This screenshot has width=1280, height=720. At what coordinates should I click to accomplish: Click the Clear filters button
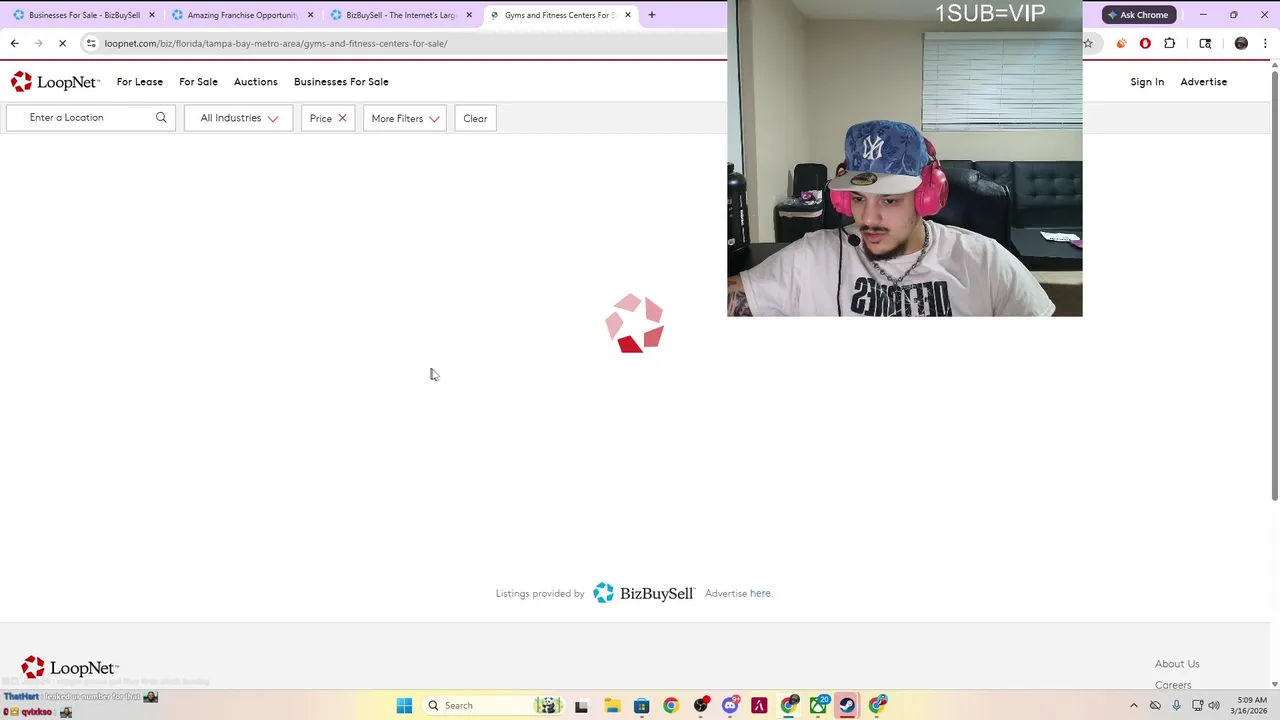tap(475, 118)
